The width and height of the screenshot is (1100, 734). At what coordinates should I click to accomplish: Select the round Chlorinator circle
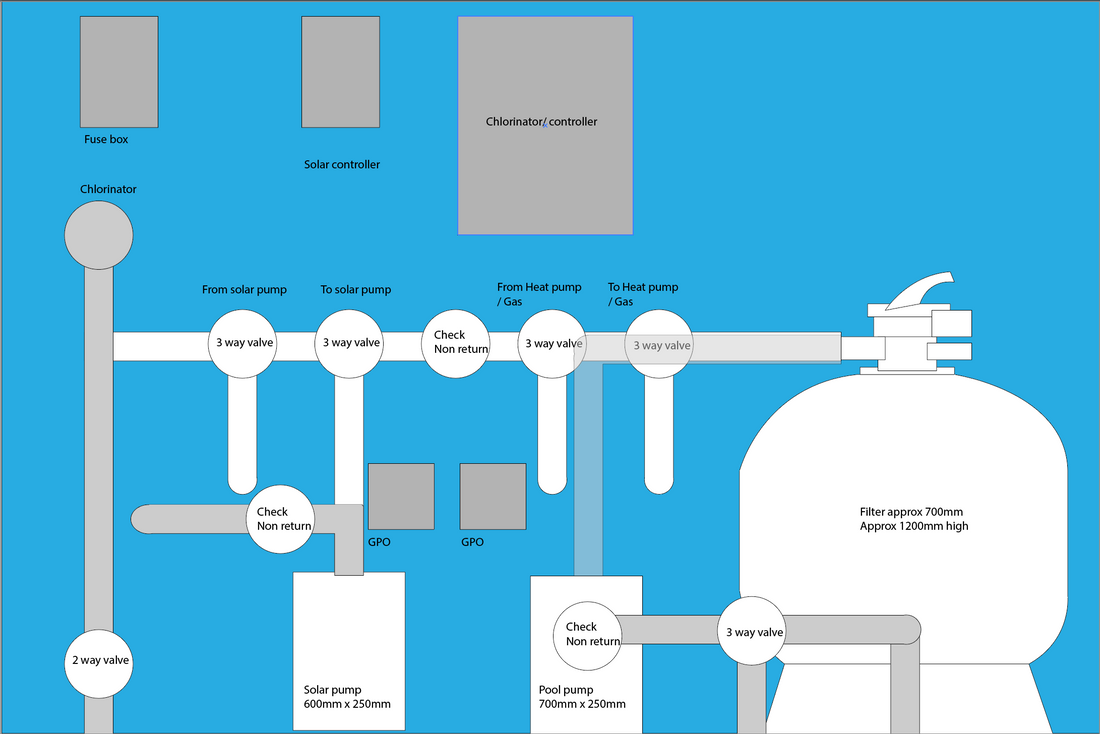[98, 236]
